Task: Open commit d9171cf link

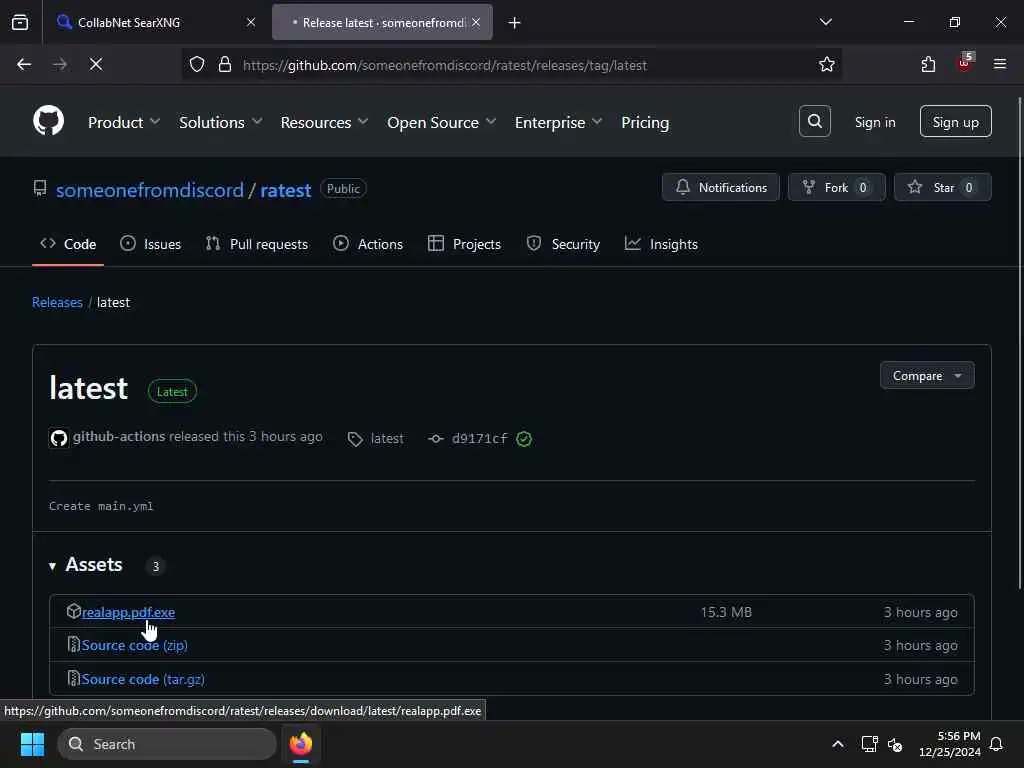Action: [479, 439]
